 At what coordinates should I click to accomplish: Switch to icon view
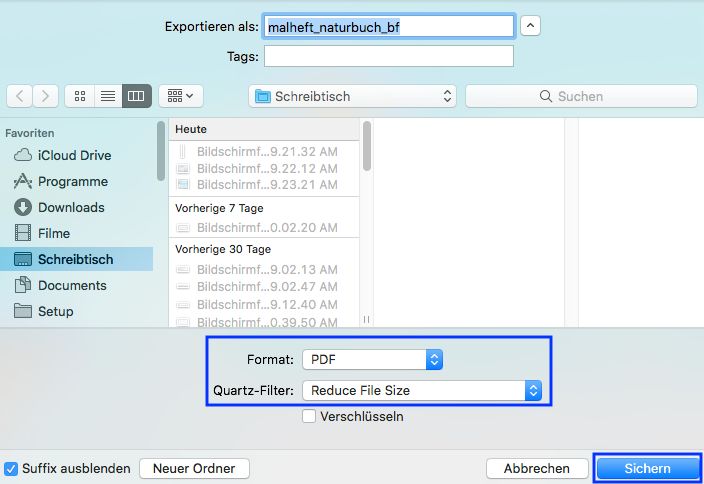click(x=80, y=96)
